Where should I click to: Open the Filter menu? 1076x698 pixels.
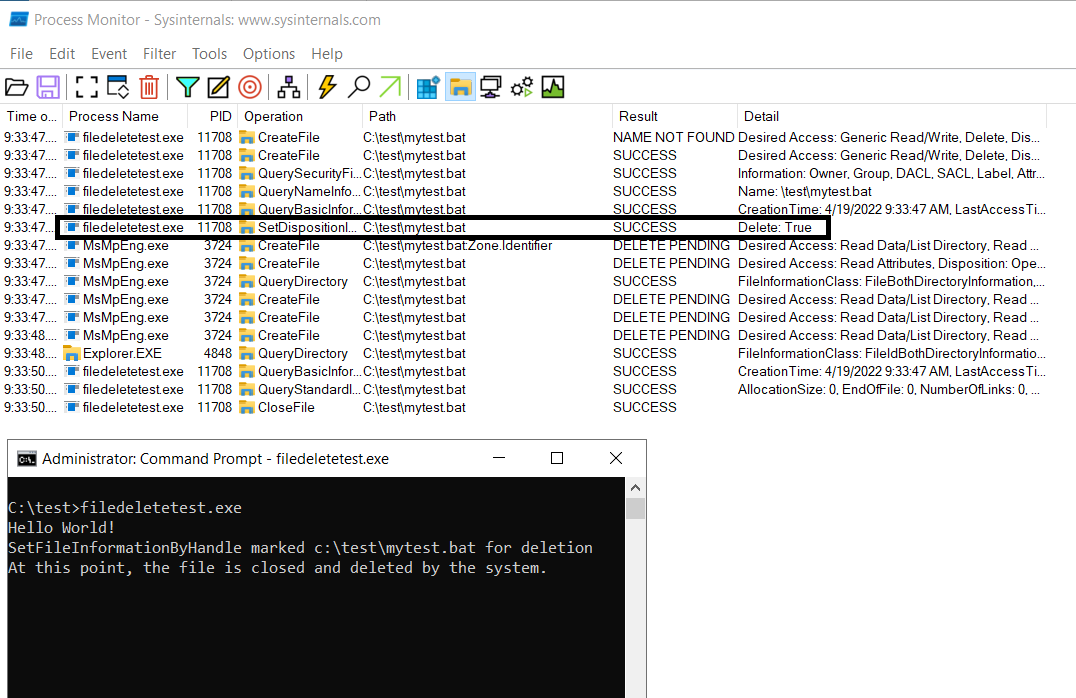159,54
